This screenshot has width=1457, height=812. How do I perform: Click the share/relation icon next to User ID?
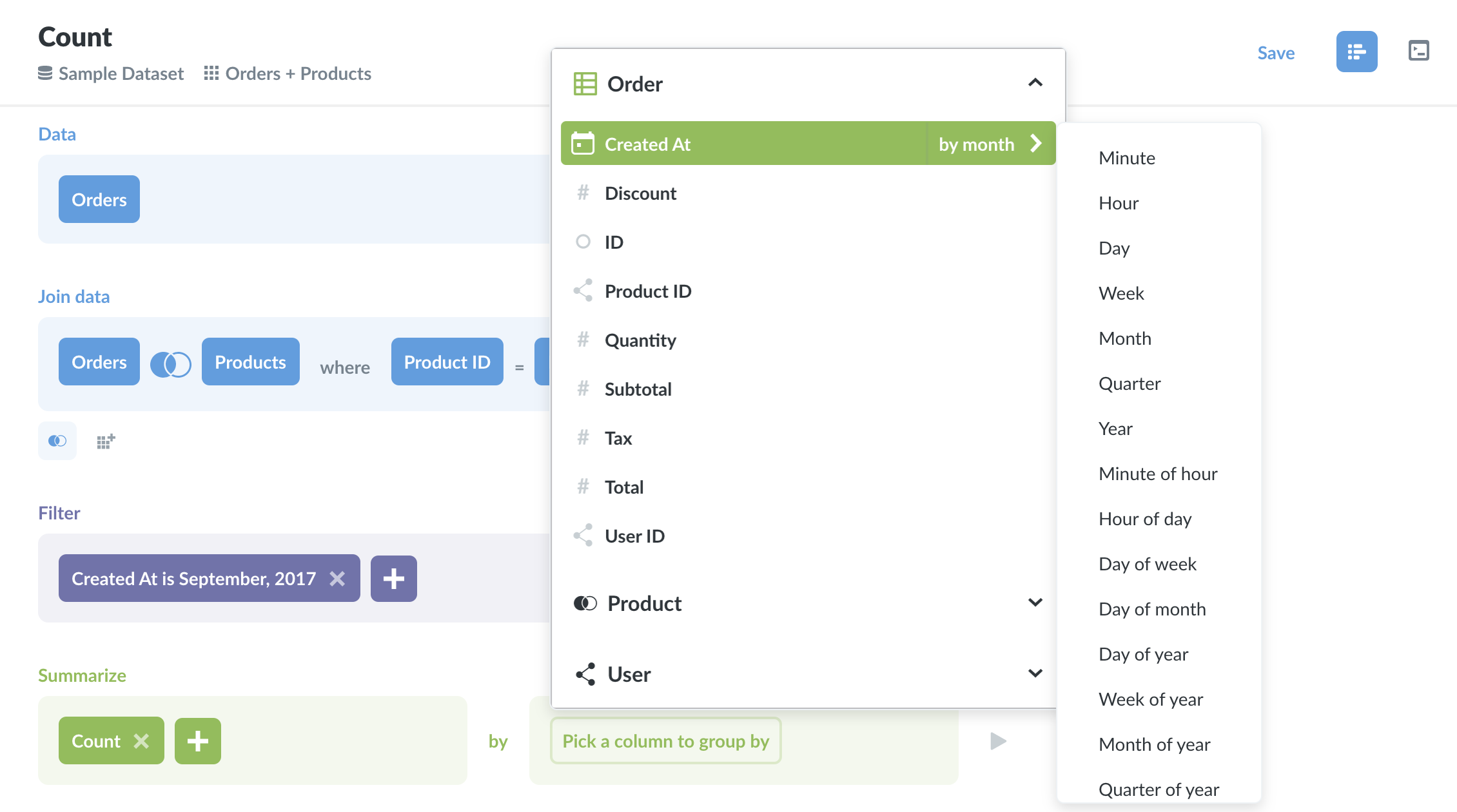click(x=582, y=536)
